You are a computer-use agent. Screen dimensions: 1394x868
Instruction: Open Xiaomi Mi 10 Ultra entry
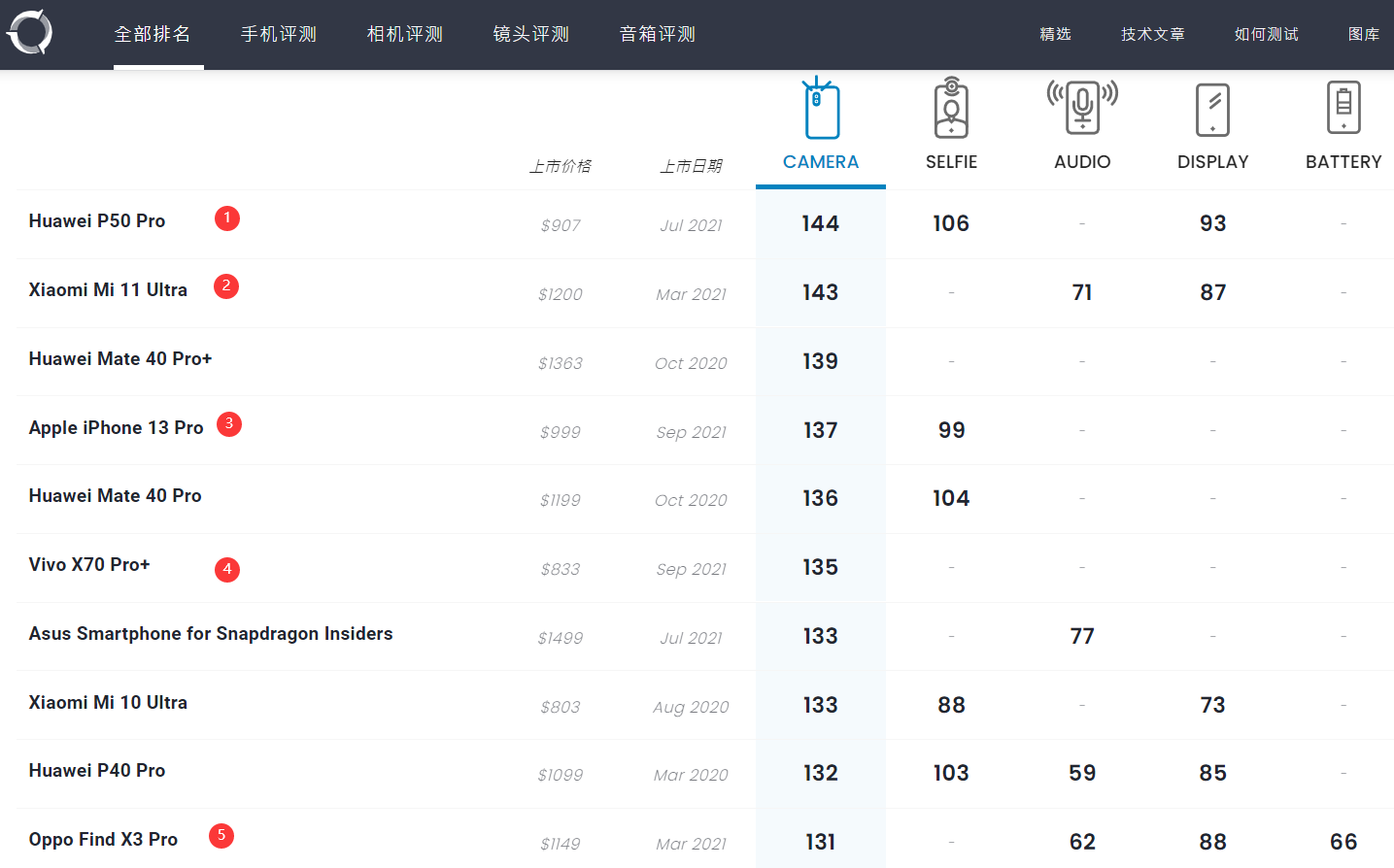tap(108, 703)
